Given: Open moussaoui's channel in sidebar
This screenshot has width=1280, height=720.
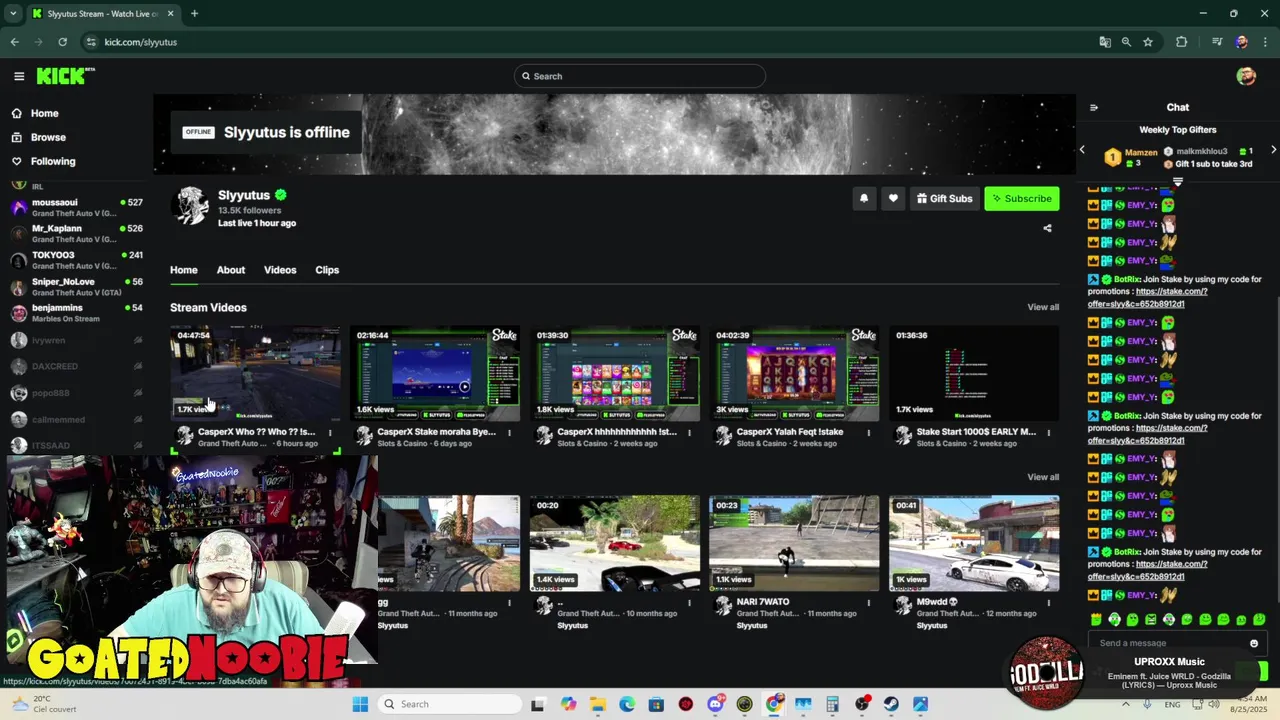Looking at the screenshot, I should tap(77, 207).
